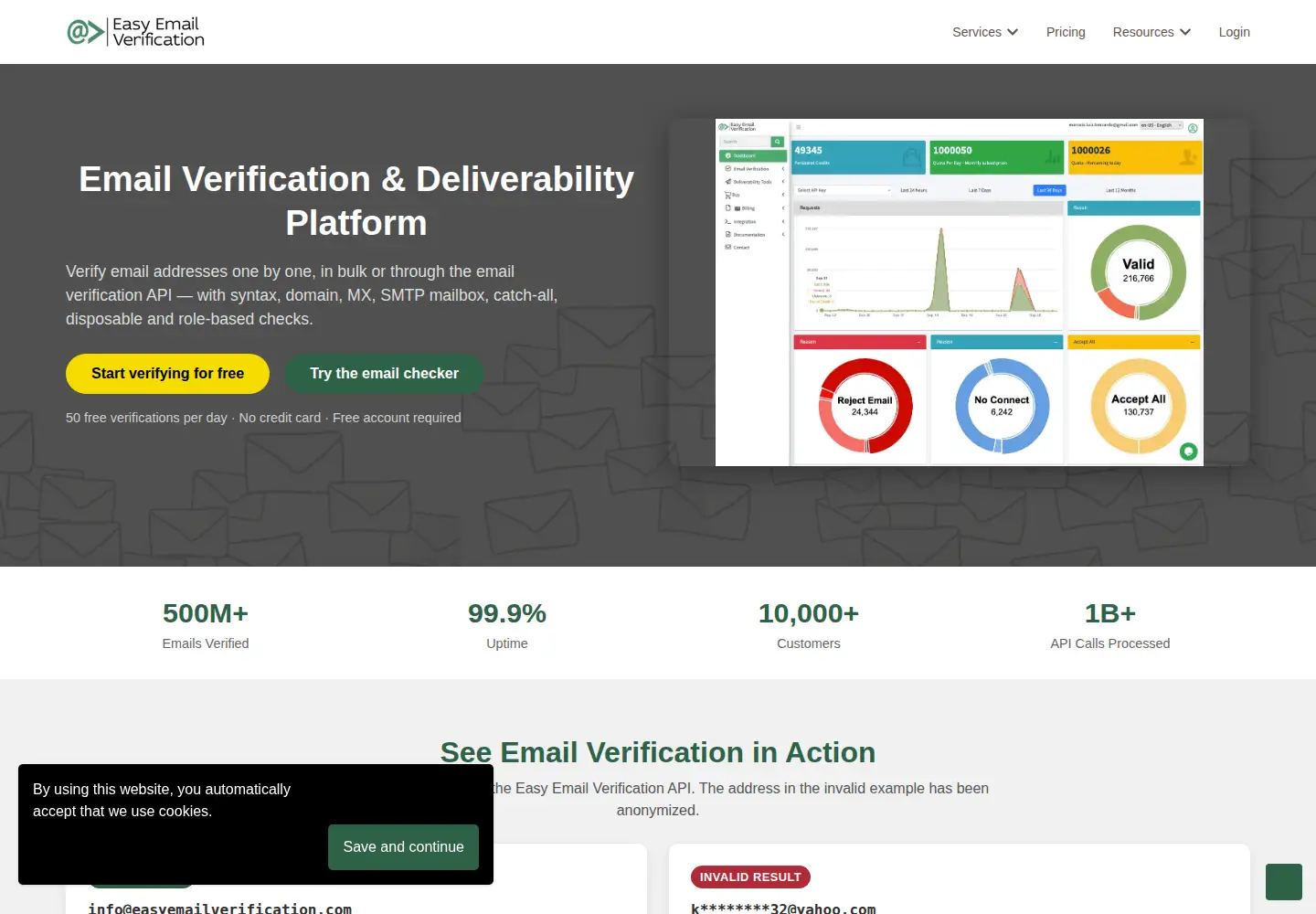1316x914 pixels.
Task: Go to the Login page
Action: point(1234,32)
